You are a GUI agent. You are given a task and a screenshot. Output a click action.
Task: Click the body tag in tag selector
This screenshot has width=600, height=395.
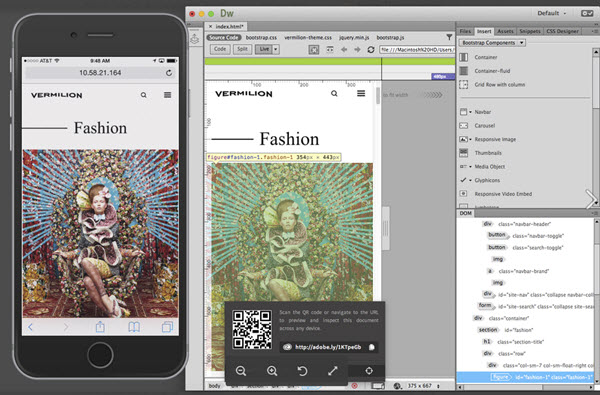(x=215, y=386)
